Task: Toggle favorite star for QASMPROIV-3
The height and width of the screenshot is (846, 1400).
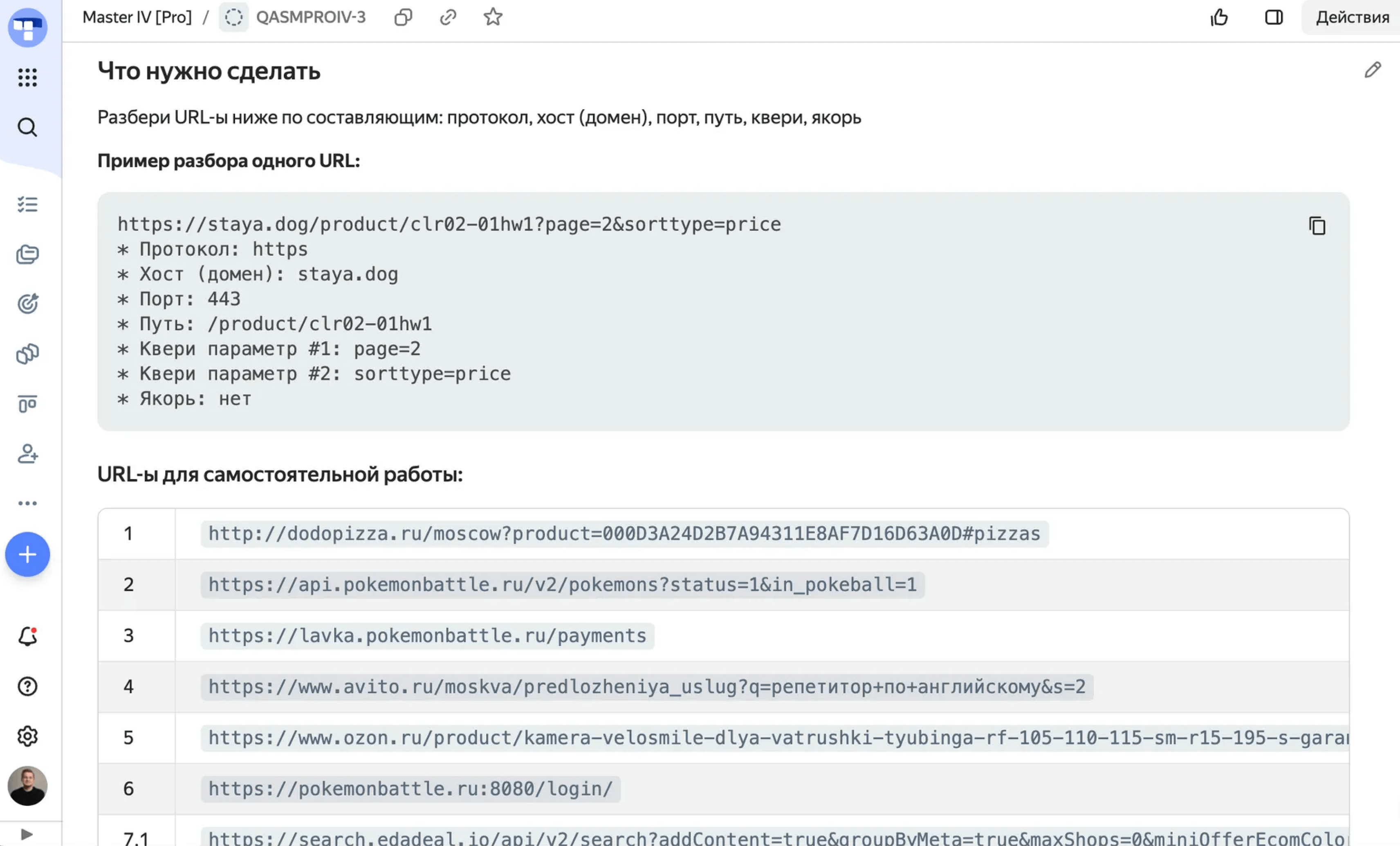Action: tap(493, 17)
